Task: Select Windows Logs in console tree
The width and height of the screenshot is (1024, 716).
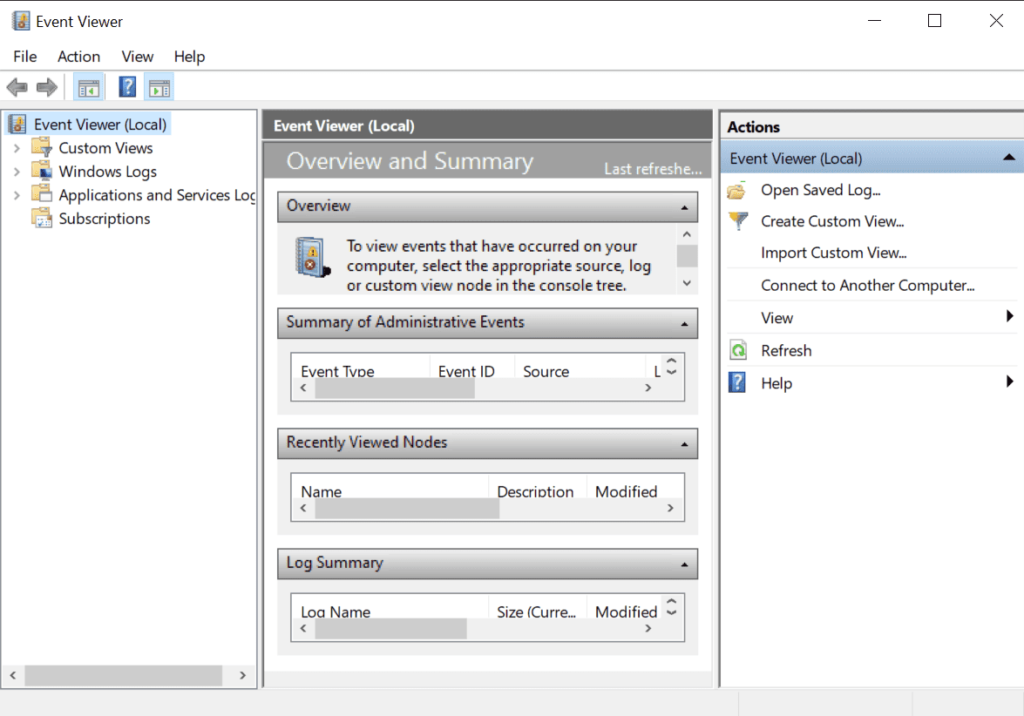Action: click(x=108, y=172)
